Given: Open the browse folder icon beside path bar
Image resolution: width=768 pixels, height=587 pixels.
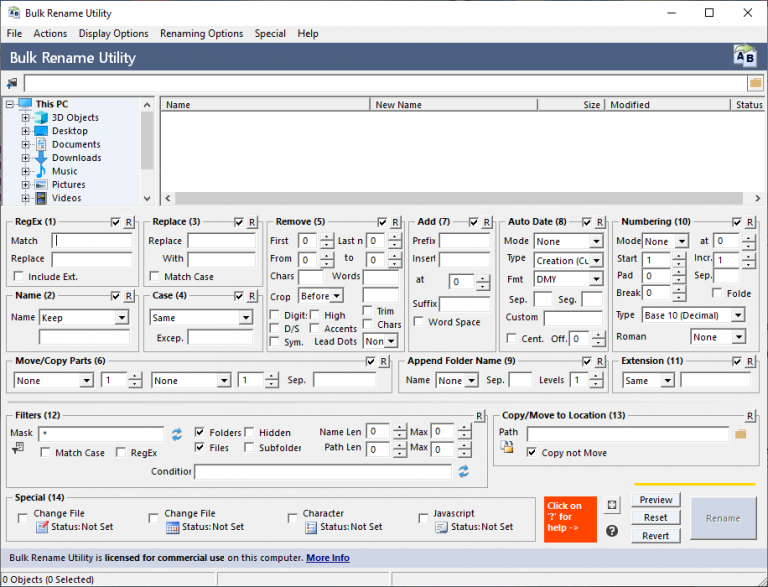Looking at the screenshot, I should [x=755, y=83].
